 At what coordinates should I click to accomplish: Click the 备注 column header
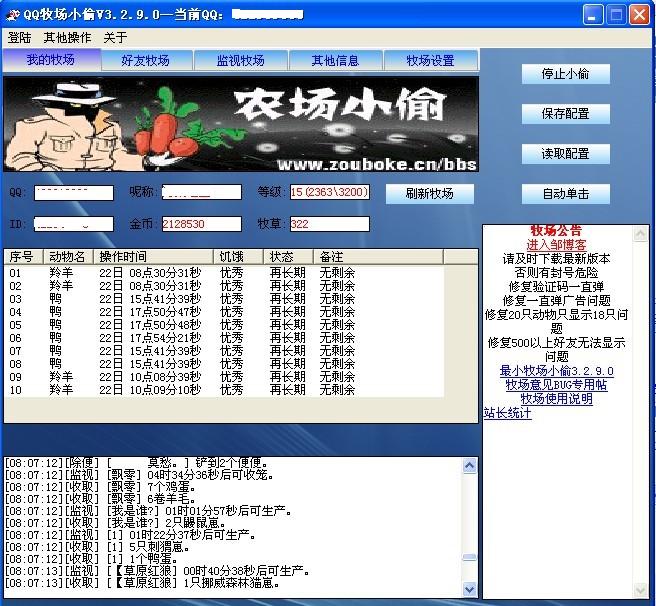click(378, 257)
